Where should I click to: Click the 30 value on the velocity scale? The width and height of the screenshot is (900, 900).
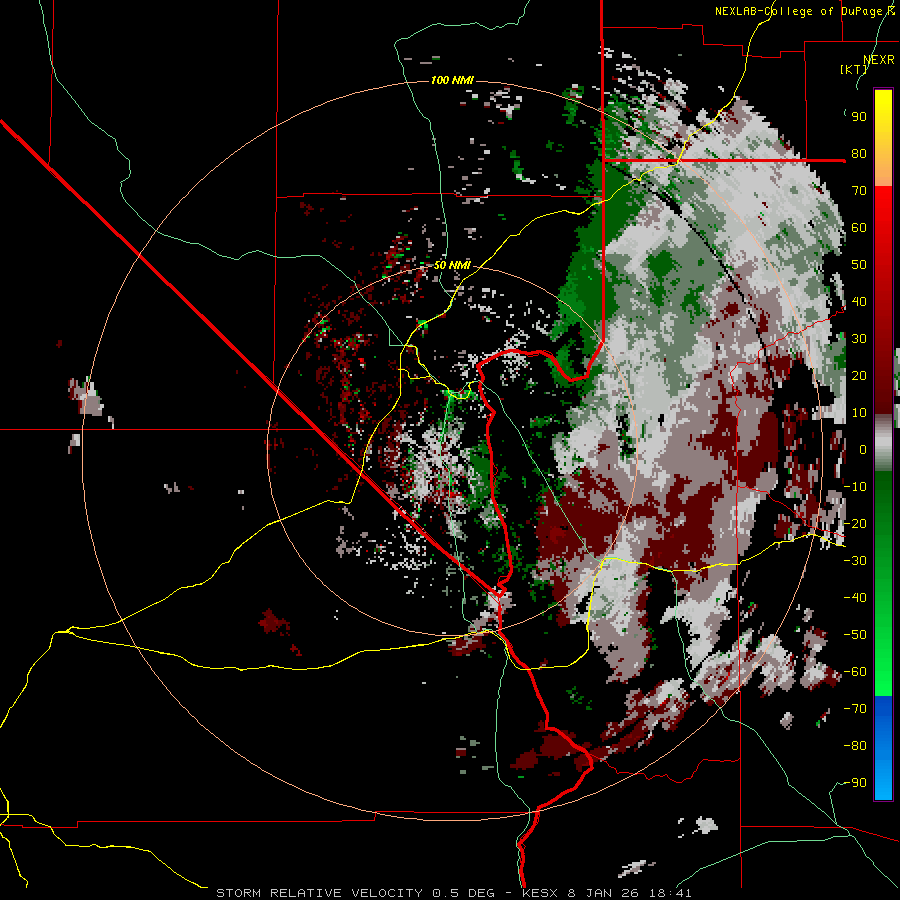point(859,339)
